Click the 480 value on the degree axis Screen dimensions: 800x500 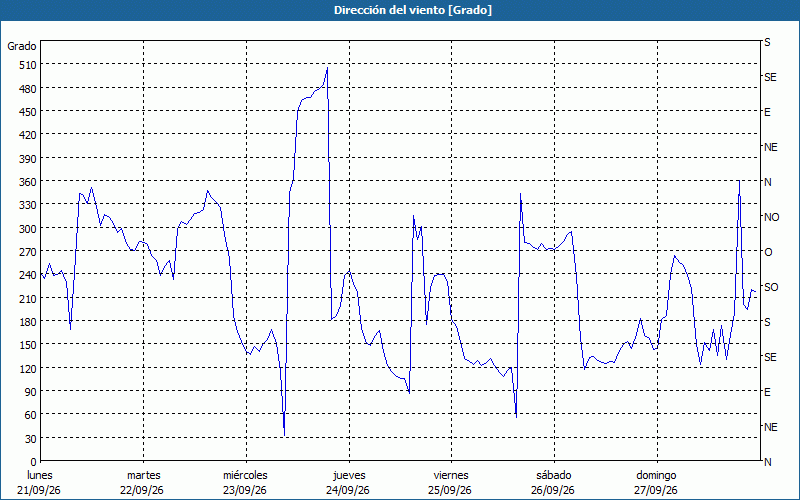[x=28, y=89]
